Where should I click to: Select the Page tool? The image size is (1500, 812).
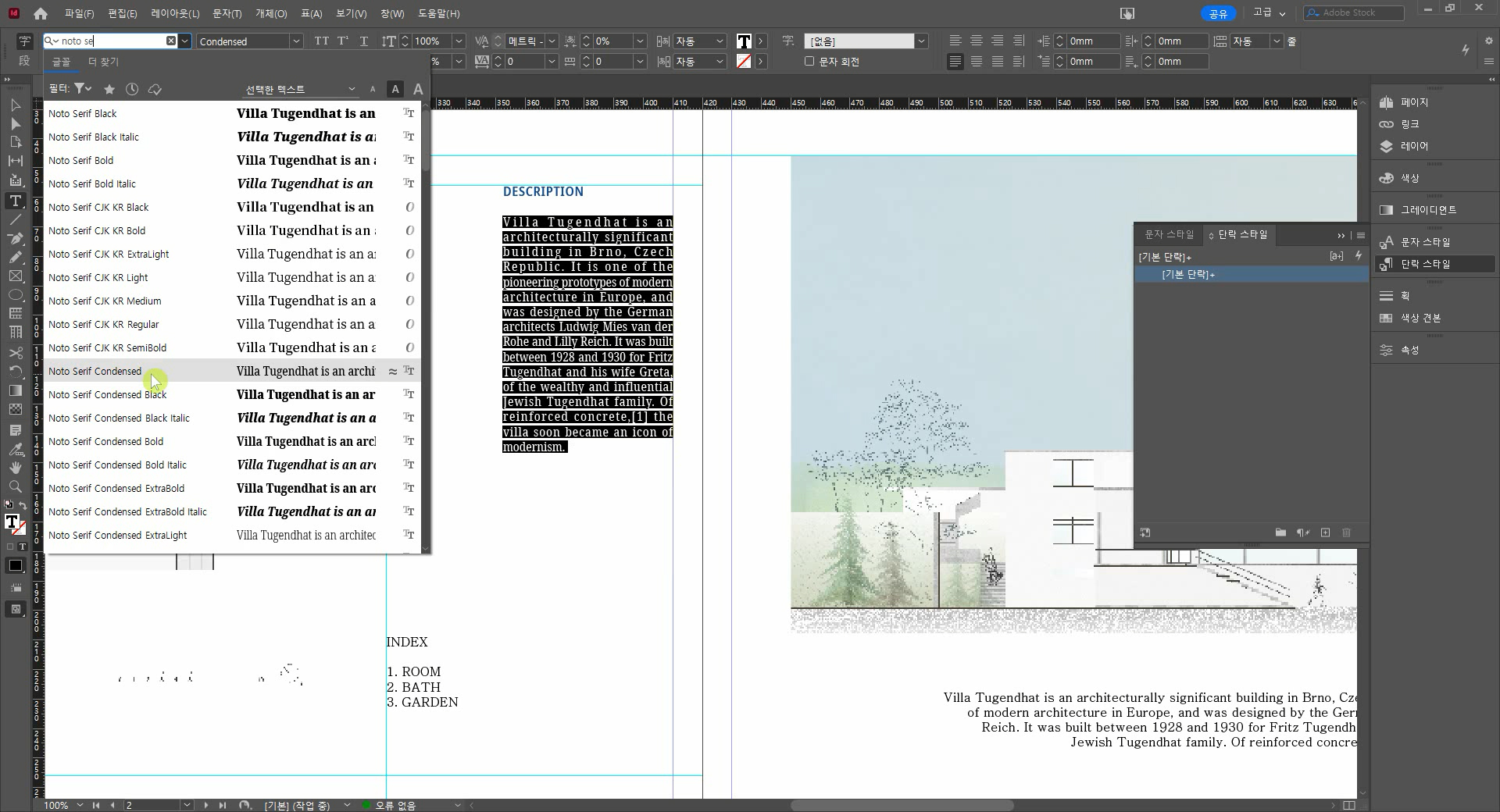(x=15, y=142)
